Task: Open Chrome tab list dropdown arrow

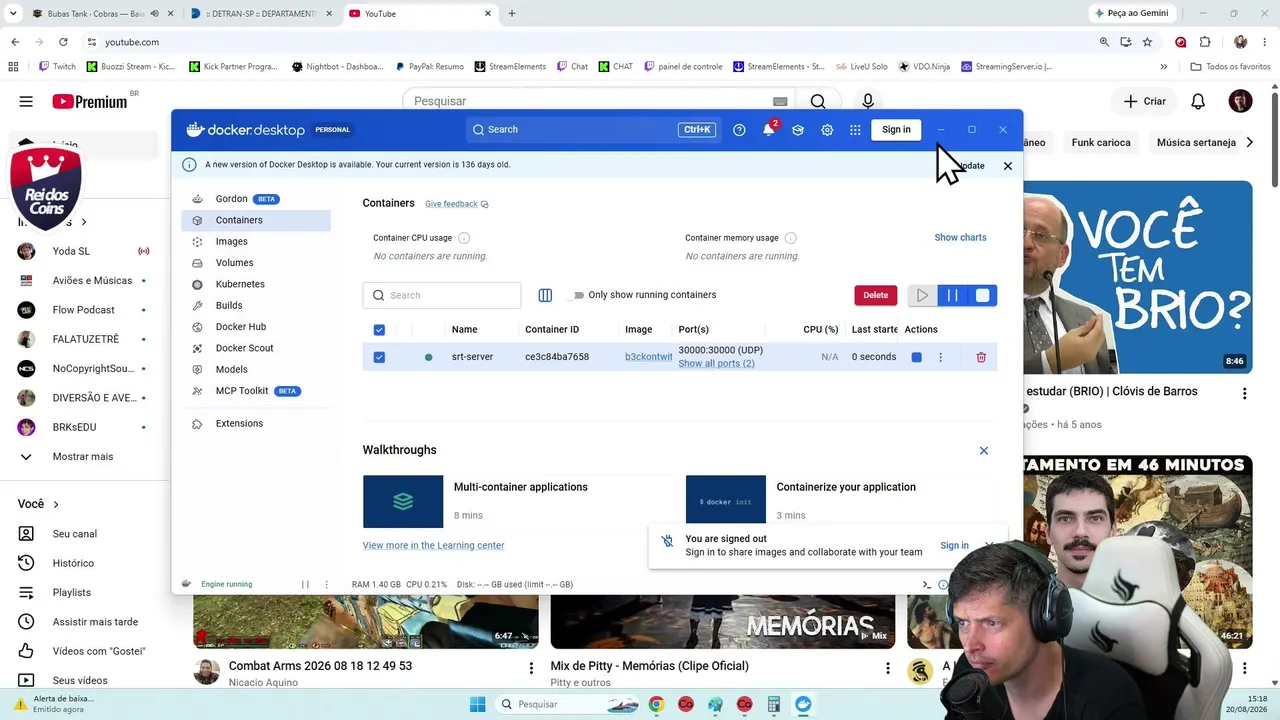Action: (13, 14)
